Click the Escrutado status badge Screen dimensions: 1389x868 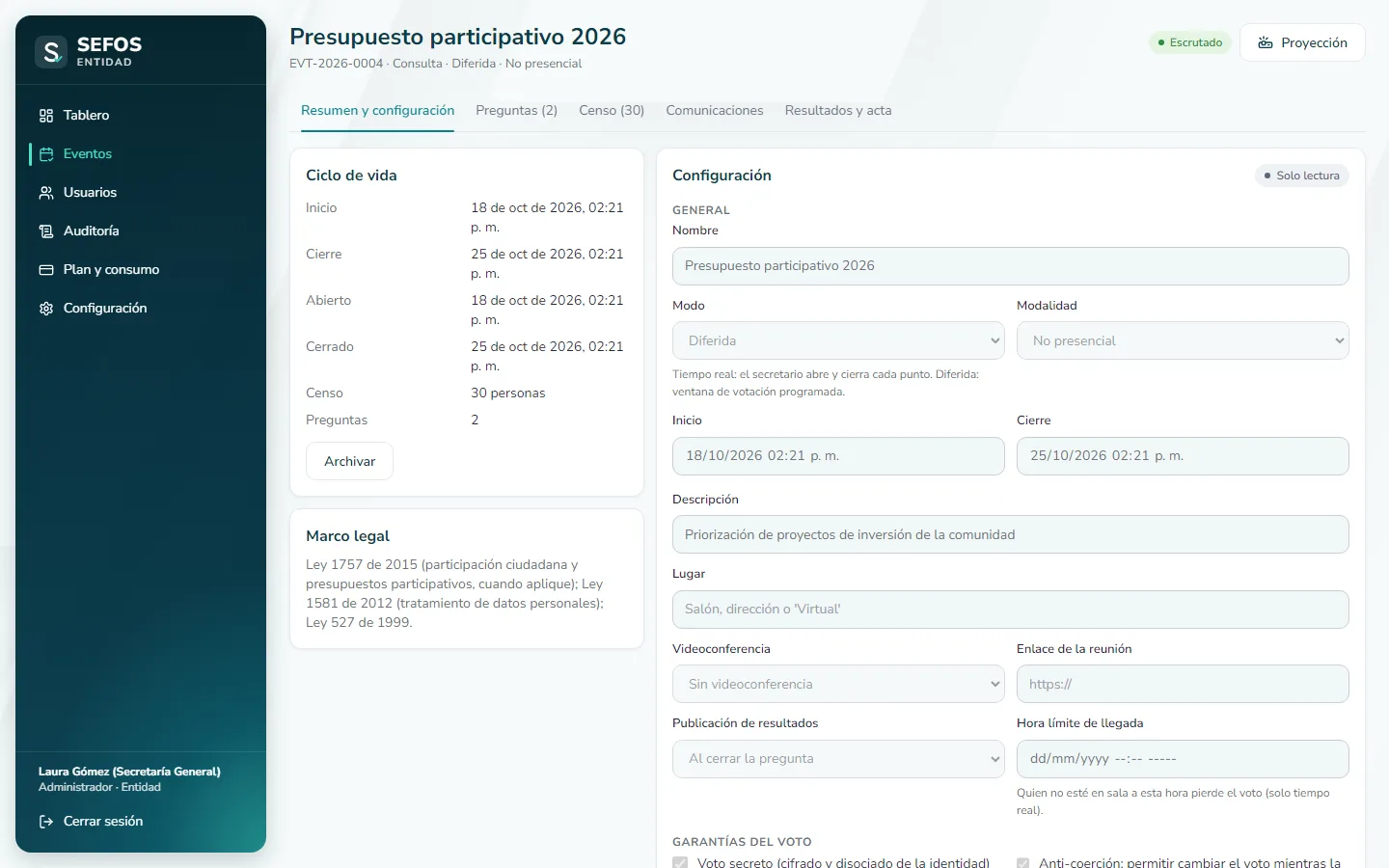(x=1190, y=42)
